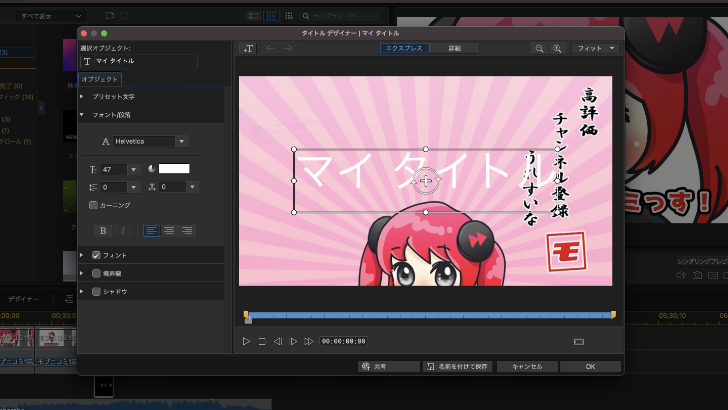Image resolution: width=728 pixels, height=410 pixels.
Task: Expand the プリセット文字 section
Action: [x=82, y=97]
